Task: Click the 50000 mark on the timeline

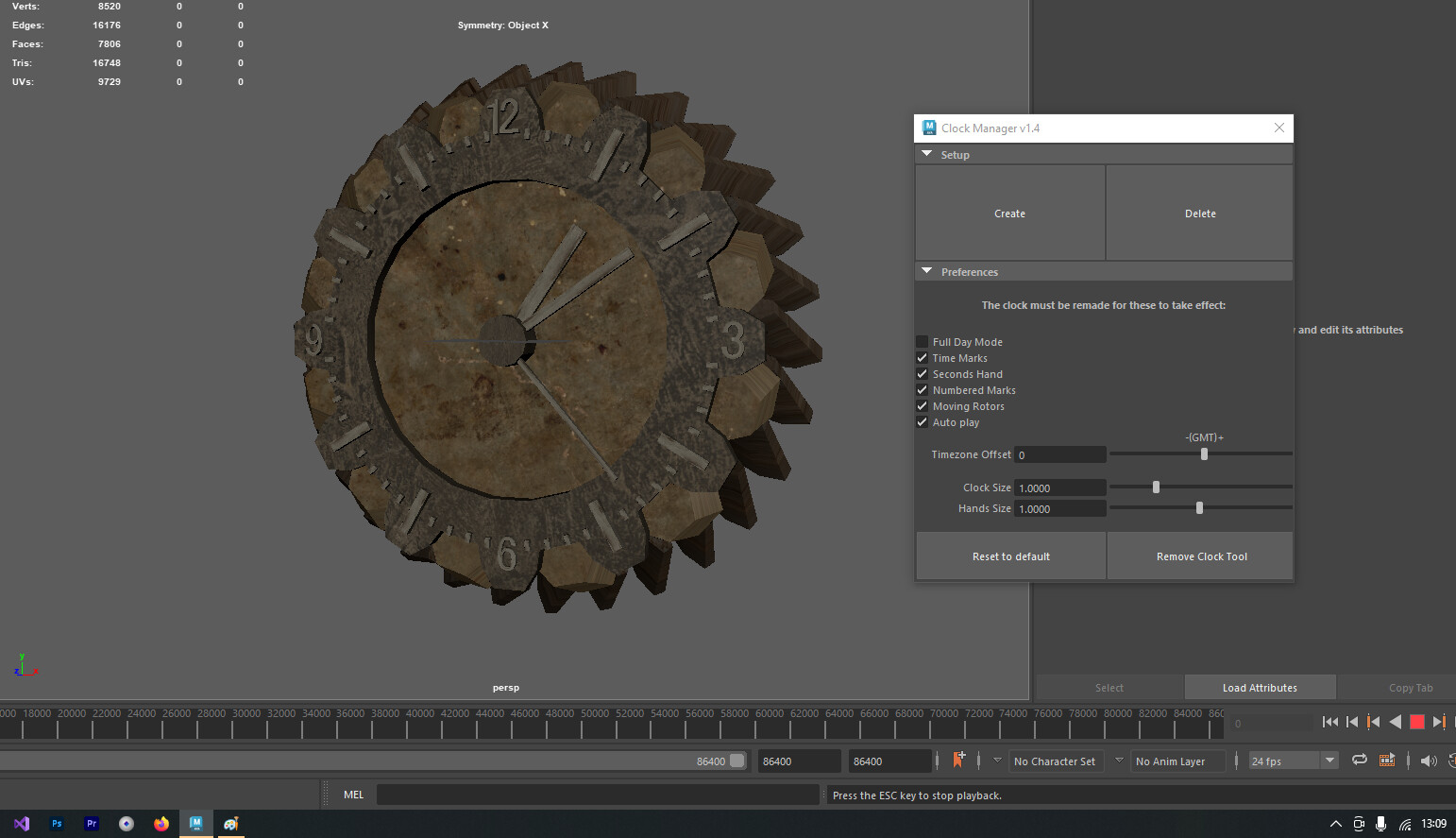Action: tap(595, 713)
